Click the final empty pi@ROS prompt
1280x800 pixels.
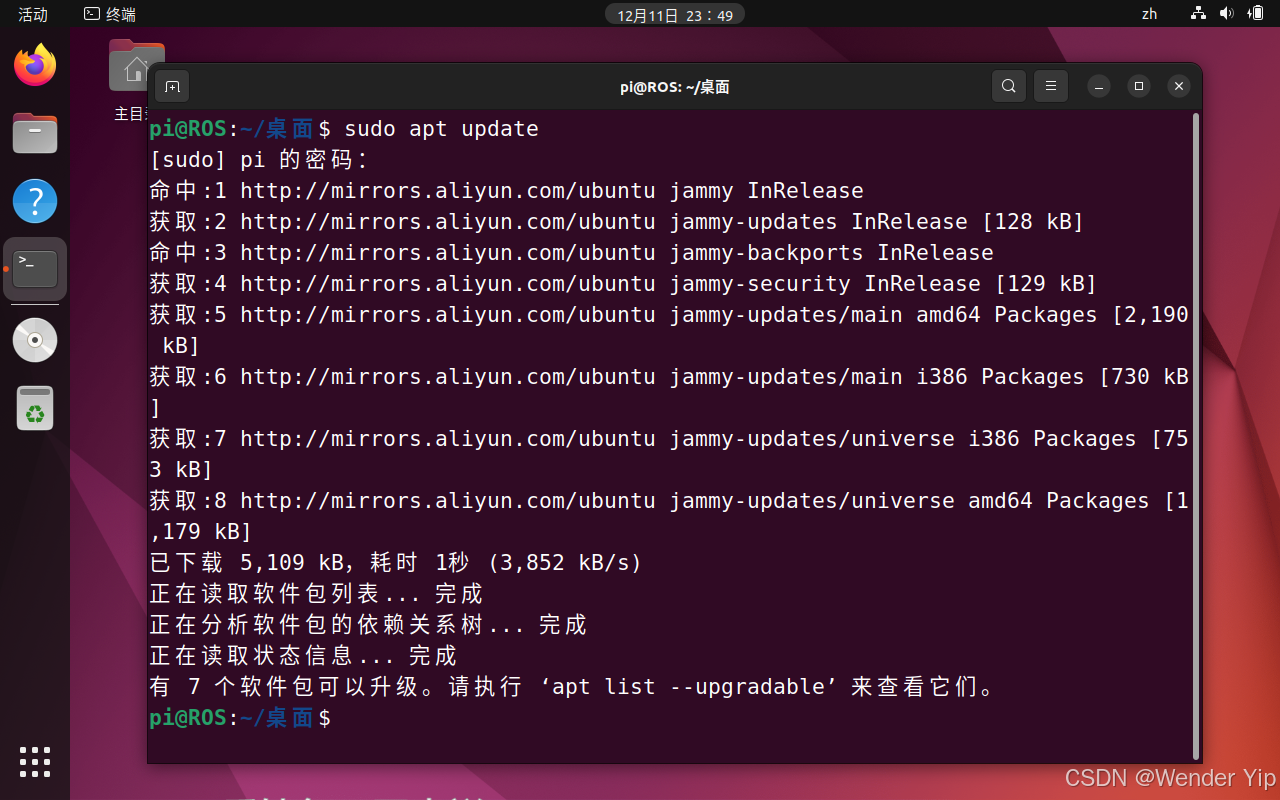pyautogui.click(x=240, y=718)
